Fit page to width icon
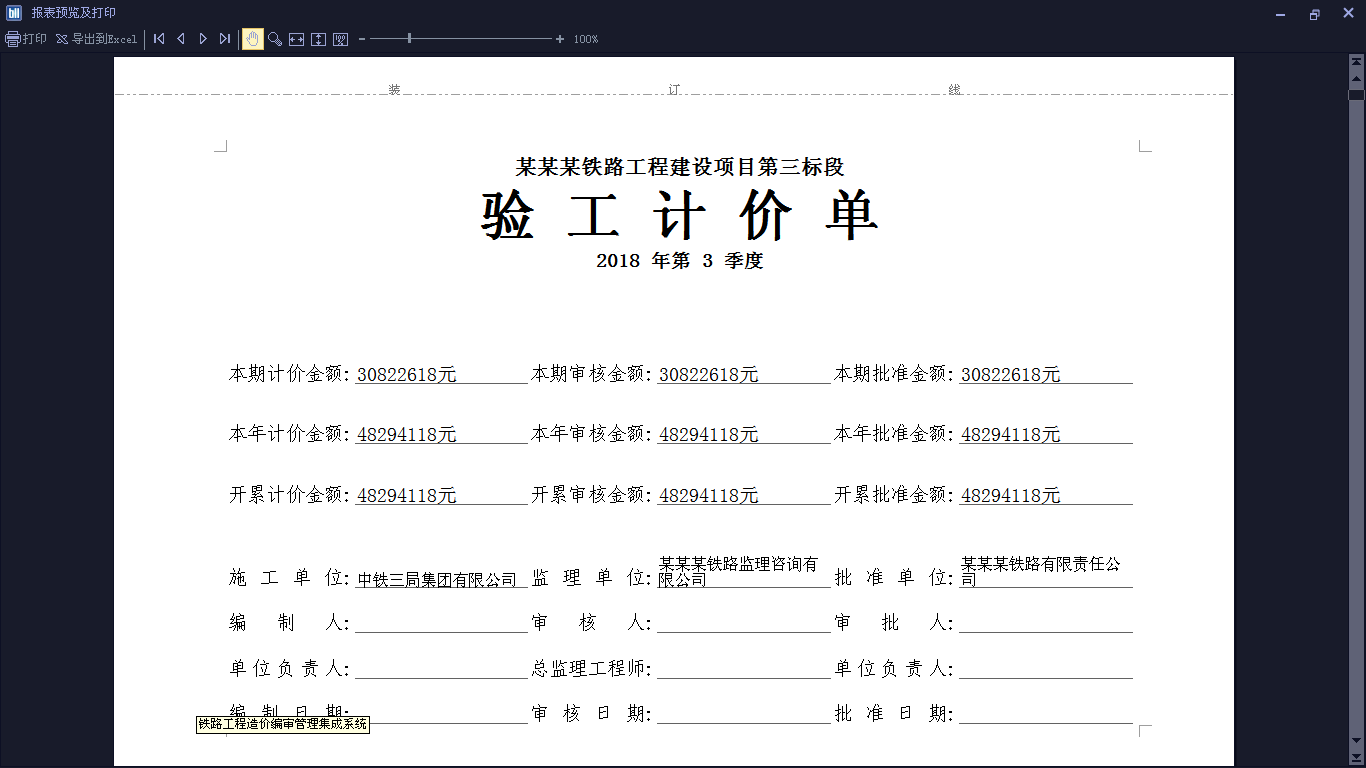Screen dimensions: 1366x768 coord(297,39)
